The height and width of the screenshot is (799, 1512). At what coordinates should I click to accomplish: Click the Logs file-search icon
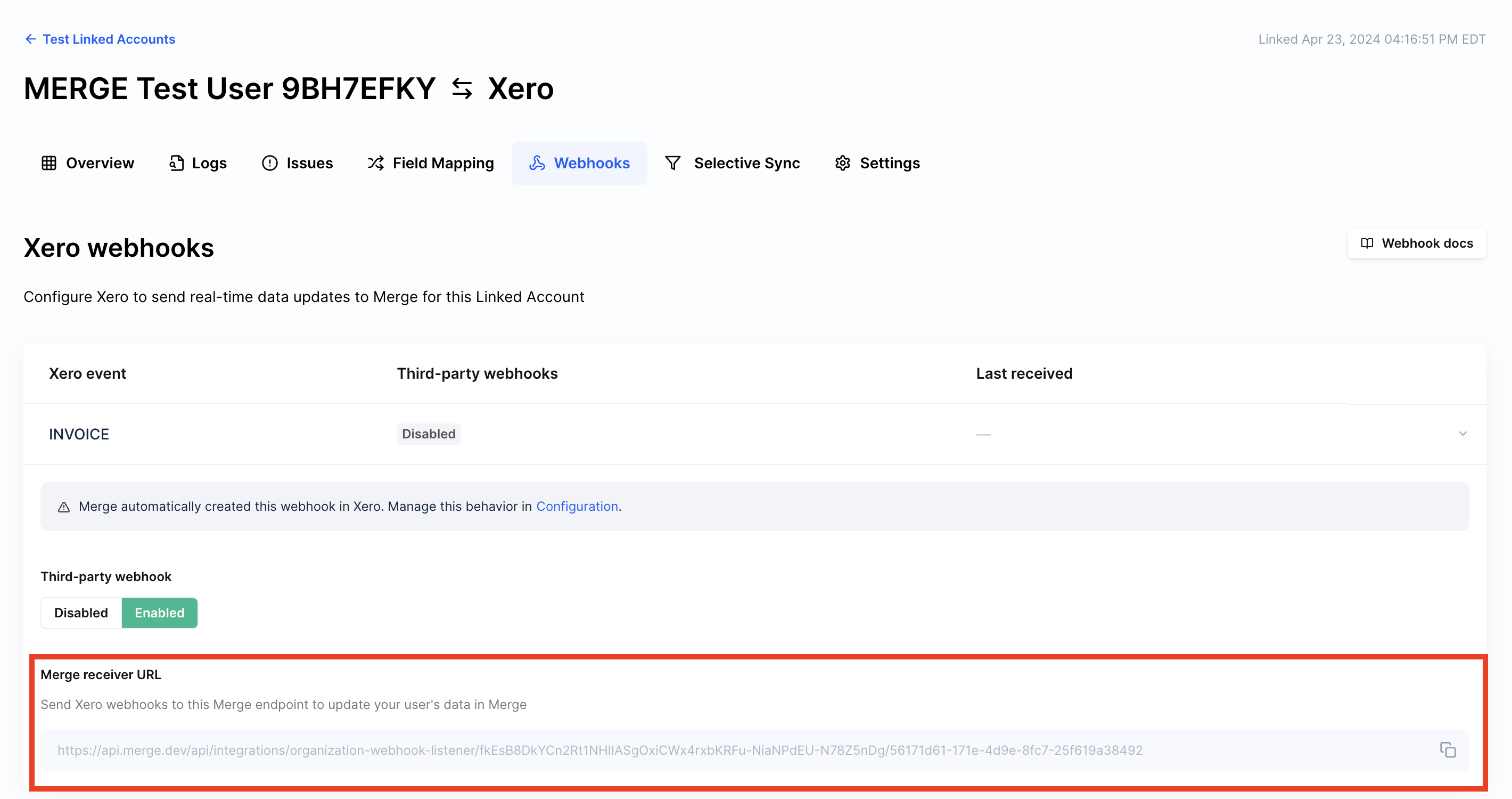176,163
